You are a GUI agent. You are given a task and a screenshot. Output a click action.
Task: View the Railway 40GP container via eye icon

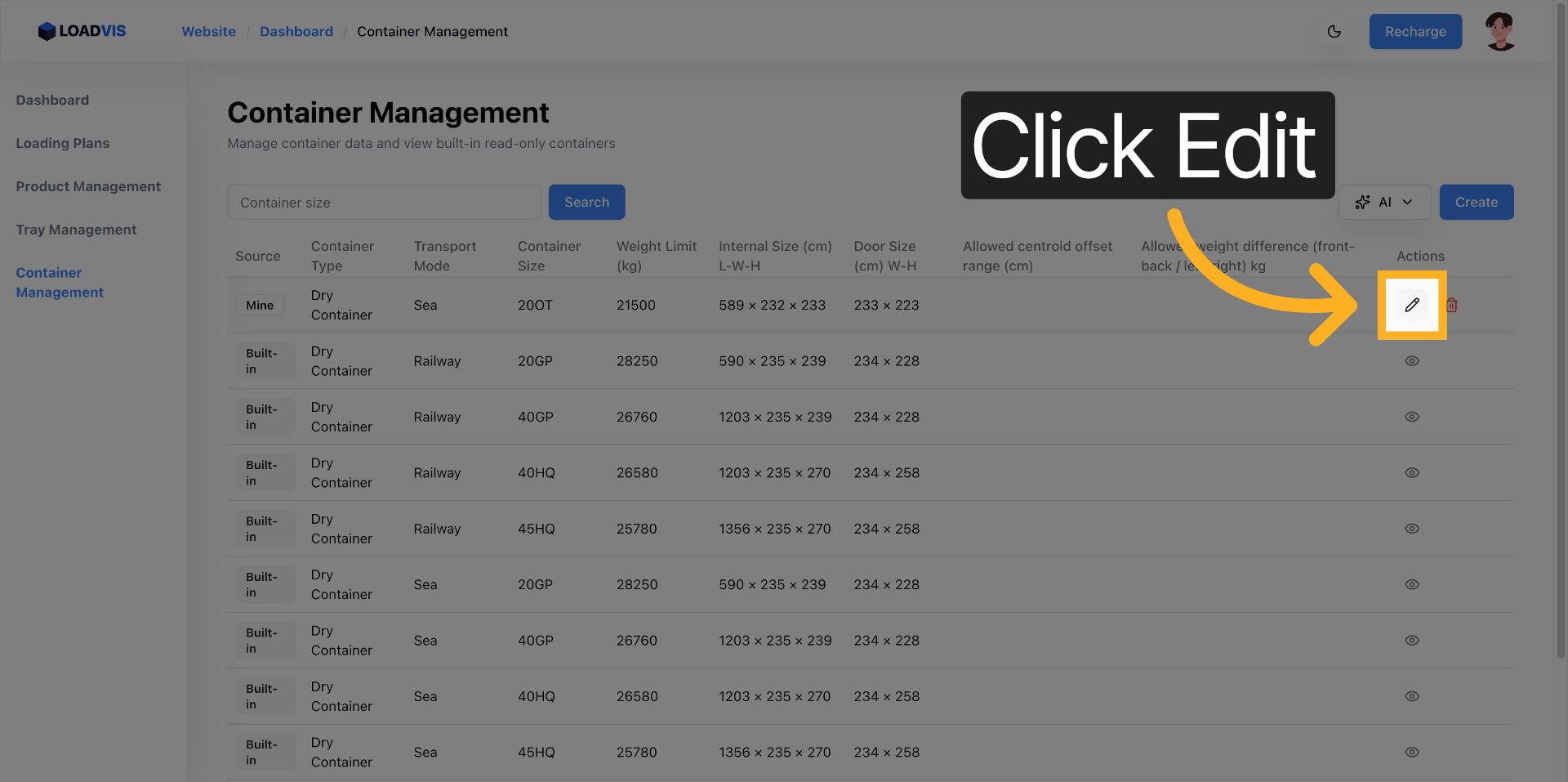(1411, 417)
